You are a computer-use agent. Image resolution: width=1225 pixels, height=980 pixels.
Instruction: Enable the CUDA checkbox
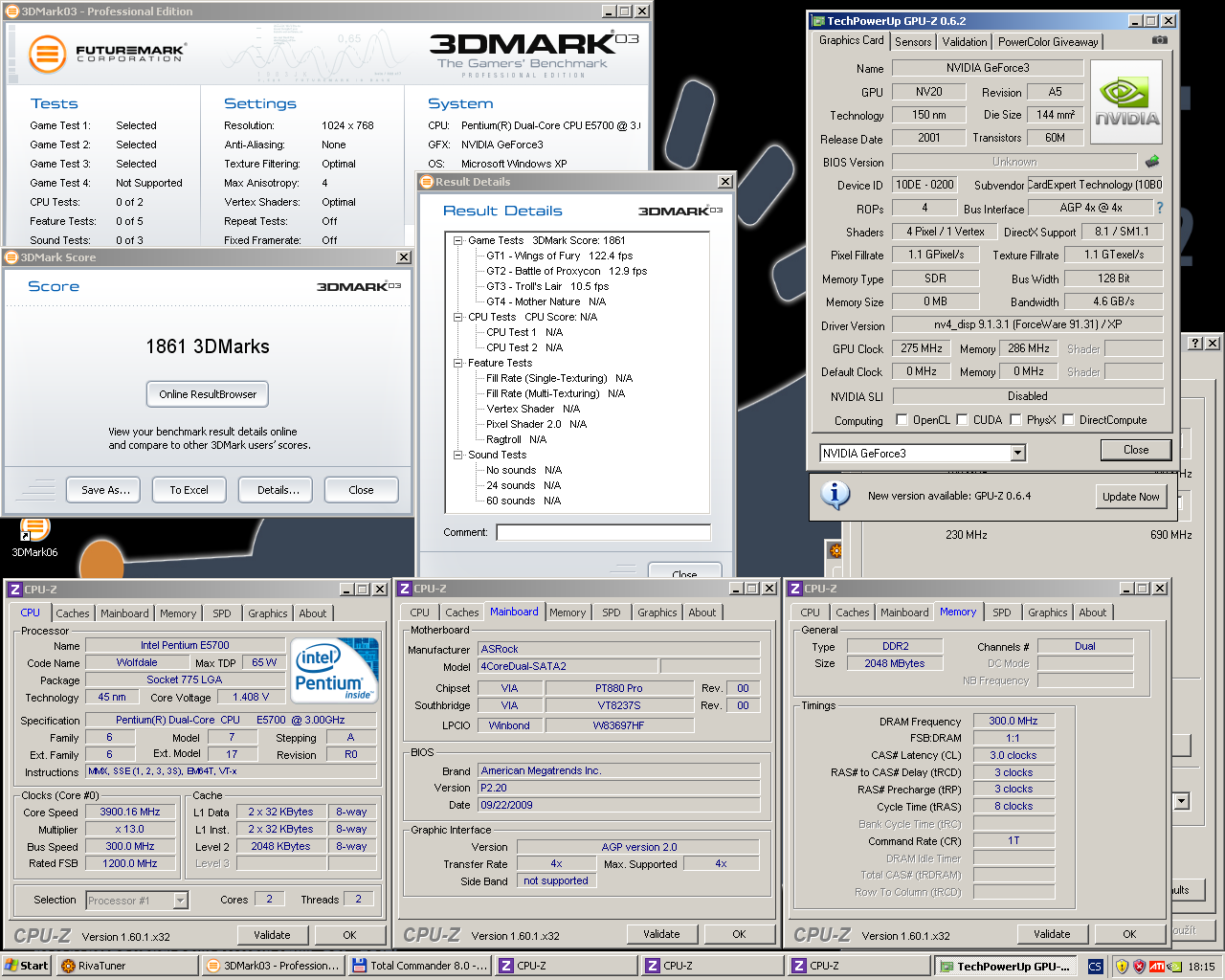[x=962, y=419]
